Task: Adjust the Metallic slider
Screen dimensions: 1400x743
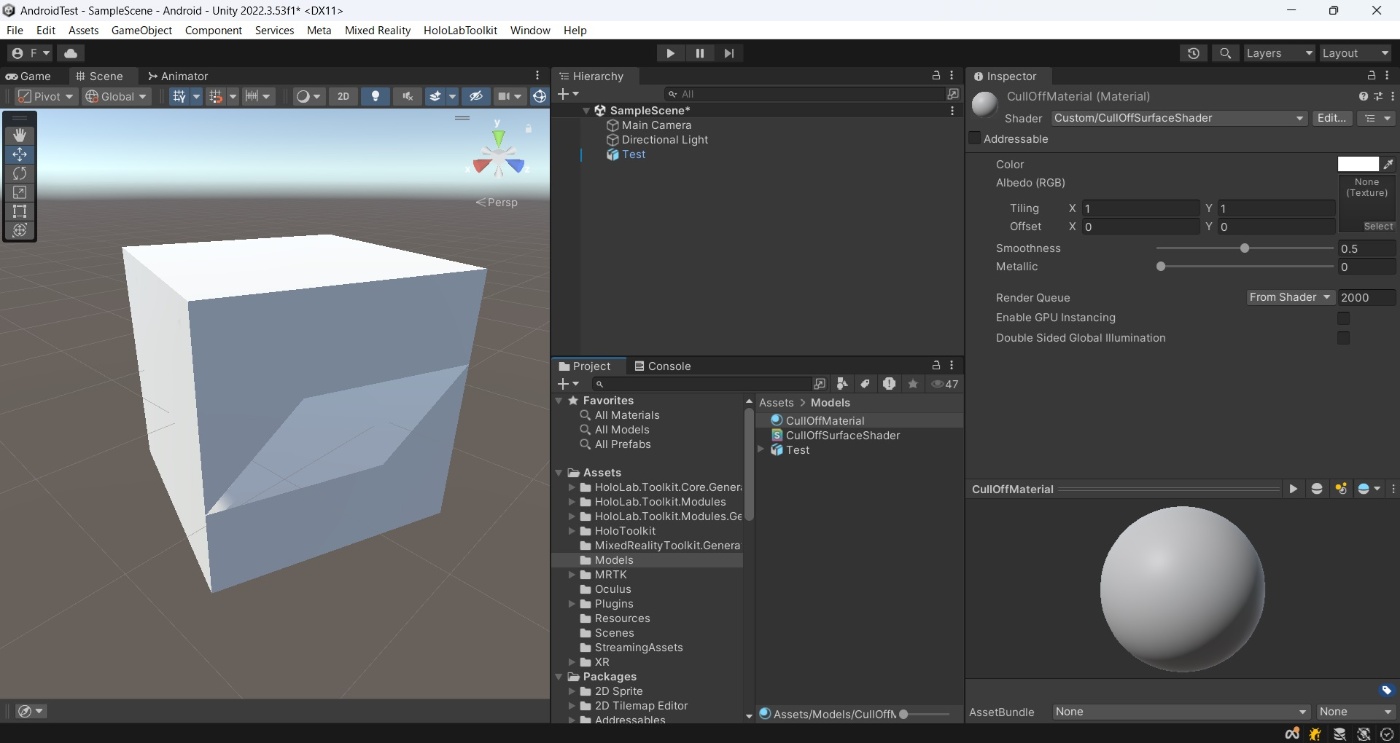Action: (1244, 267)
